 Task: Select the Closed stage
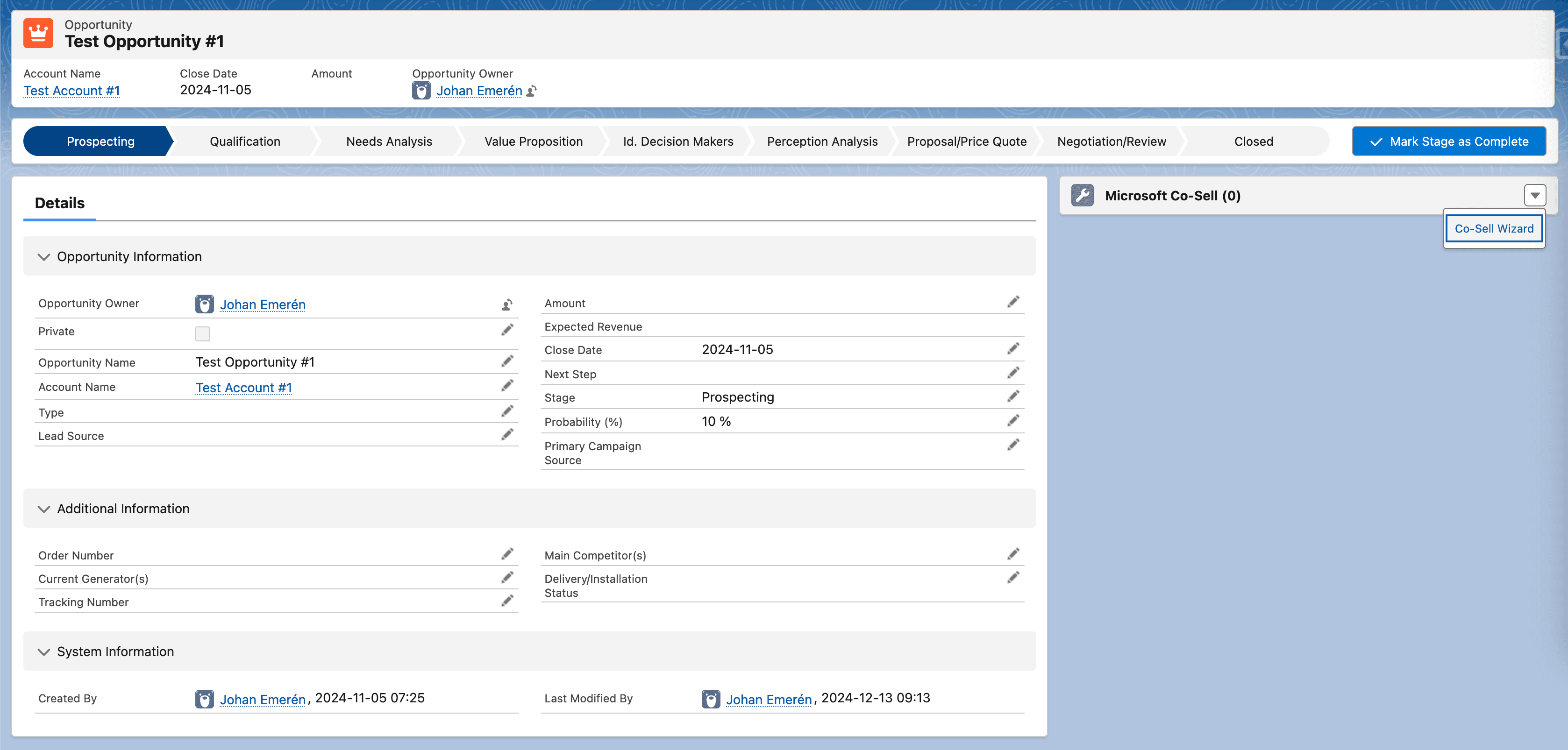pyautogui.click(x=1253, y=141)
